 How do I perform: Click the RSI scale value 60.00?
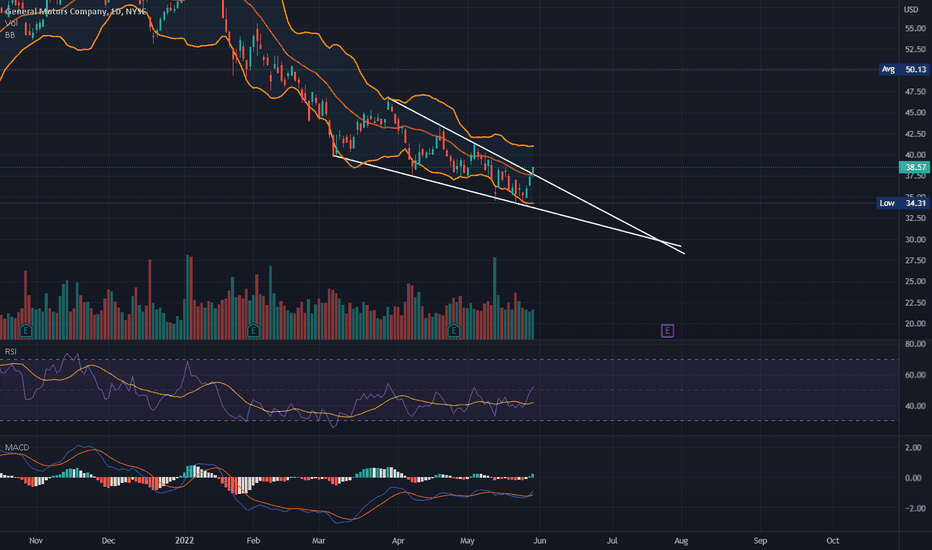(x=915, y=375)
